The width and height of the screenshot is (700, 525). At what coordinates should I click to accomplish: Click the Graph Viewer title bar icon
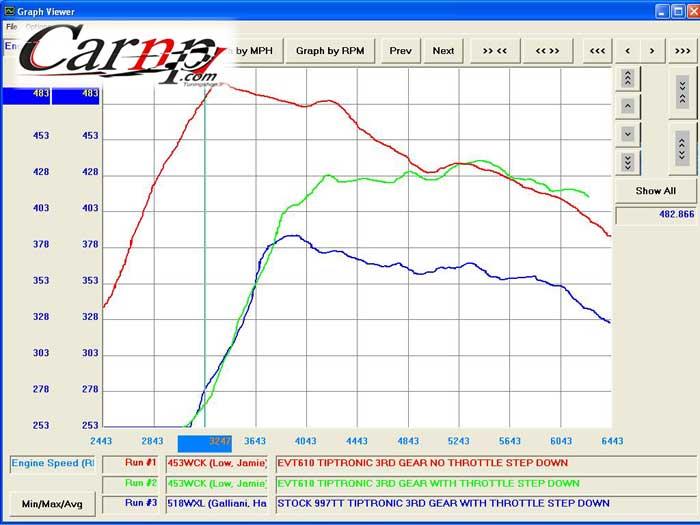coord(9,11)
